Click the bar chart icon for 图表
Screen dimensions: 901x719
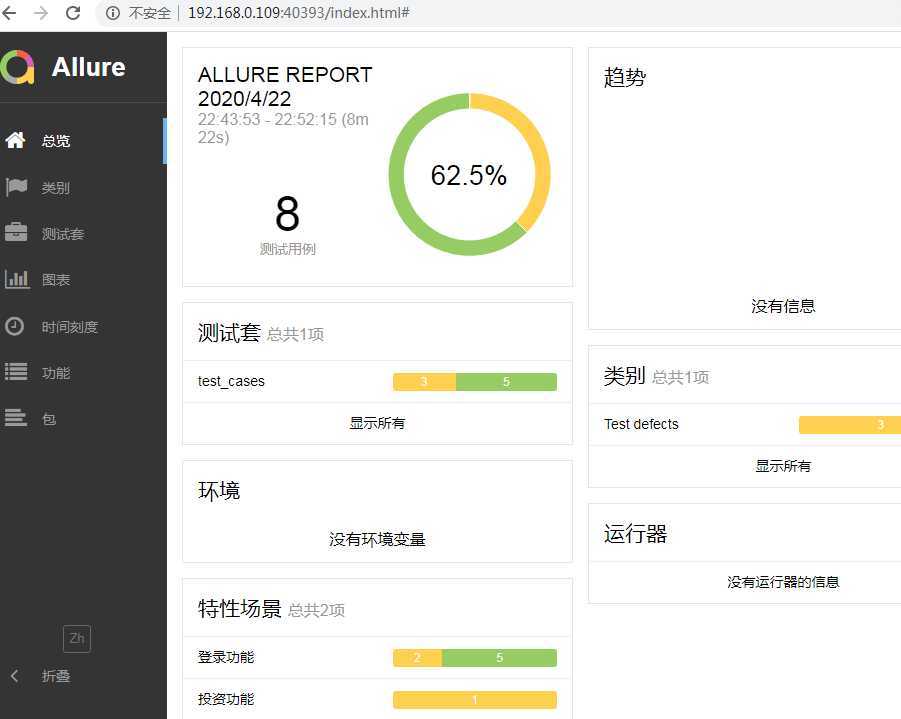coord(17,279)
